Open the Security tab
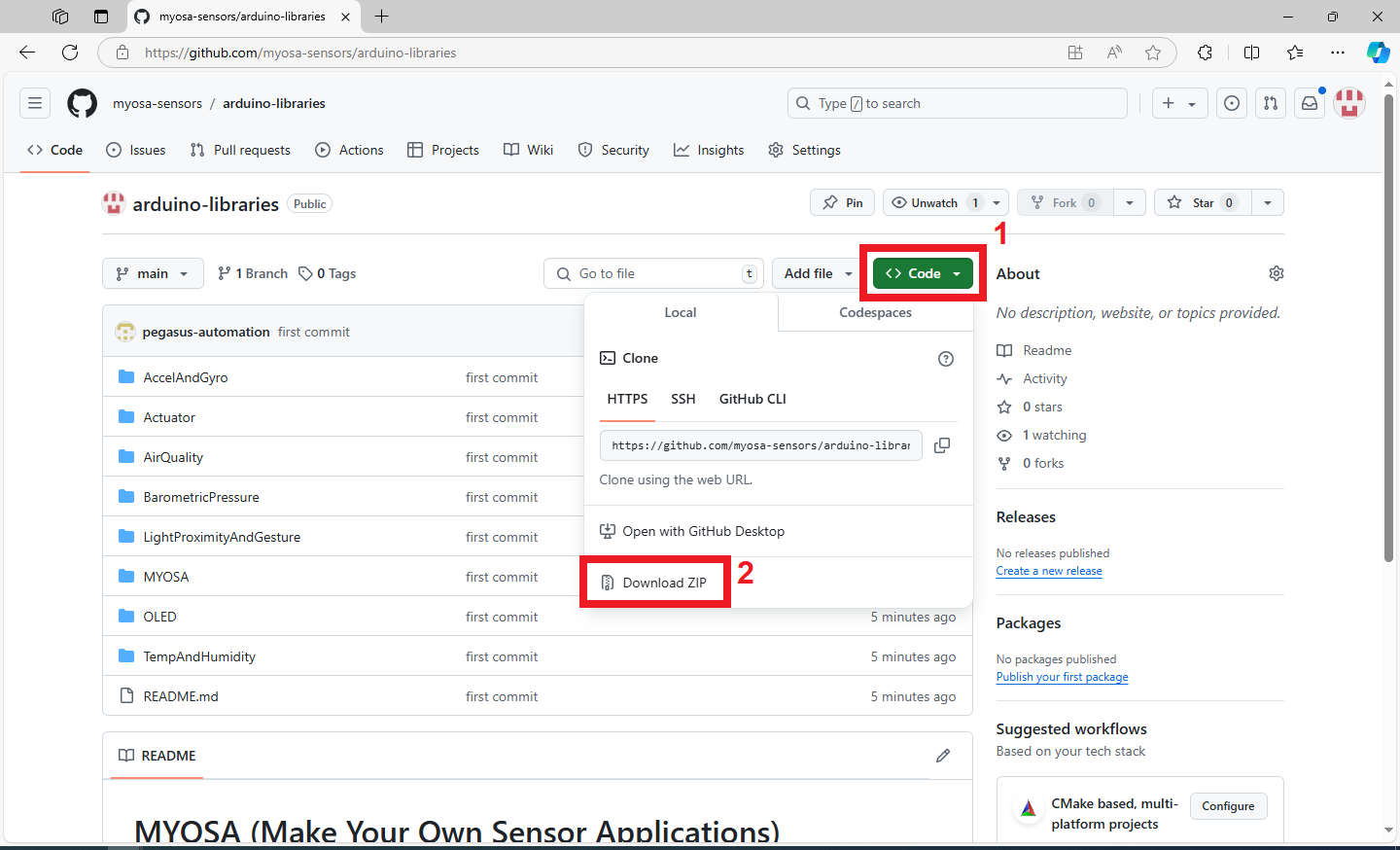This screenshot has height=850, width=1400. click(613, 150)
